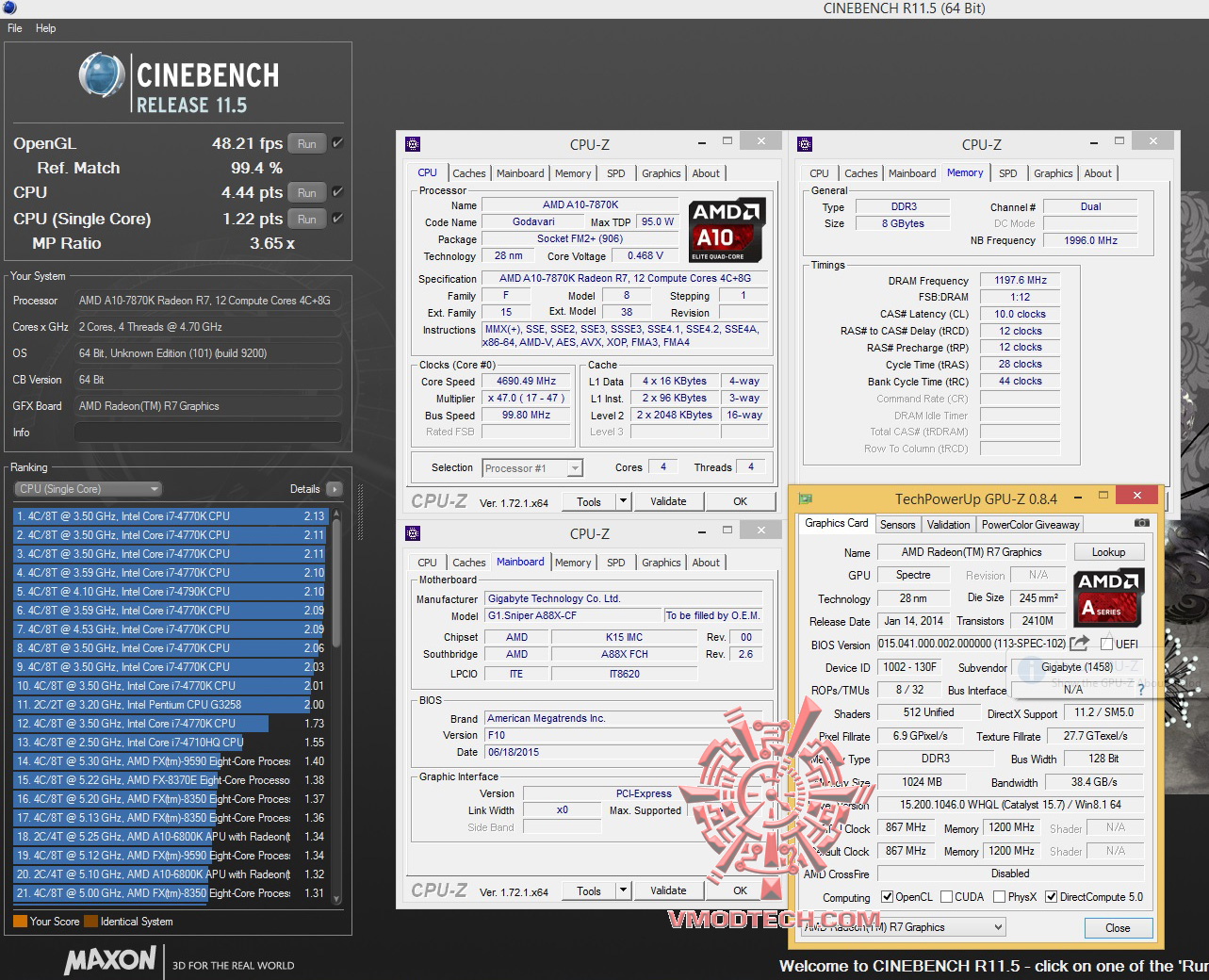Image resolution: width=1209 pixels, height=980 pixels.
Task: Toggle the PhysX checkbox
Action: tap(999, 897)
